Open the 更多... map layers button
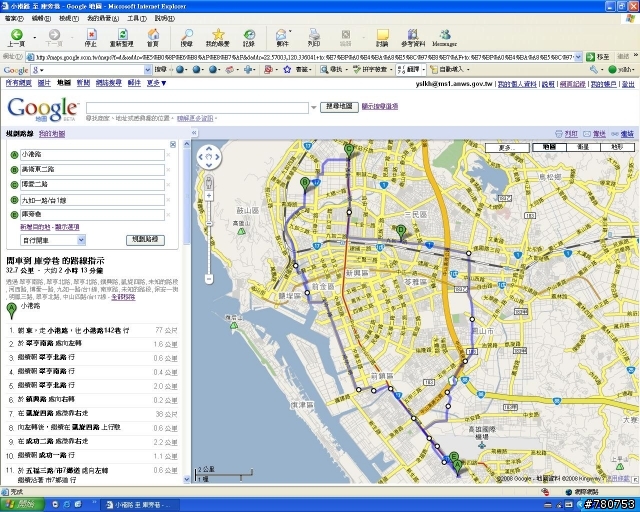640x512 pixels. point(507,147)
